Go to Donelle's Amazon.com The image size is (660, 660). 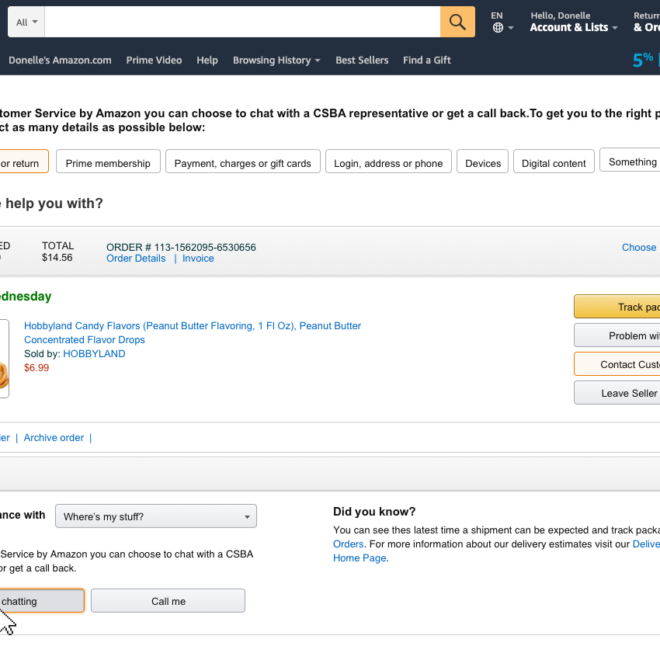[60, 60]
